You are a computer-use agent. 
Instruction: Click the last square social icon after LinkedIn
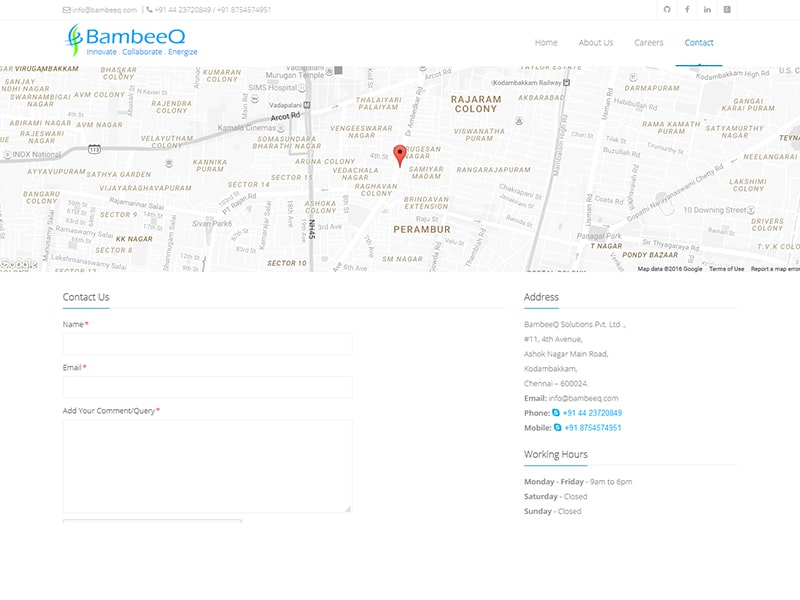[x=727, y=9]
